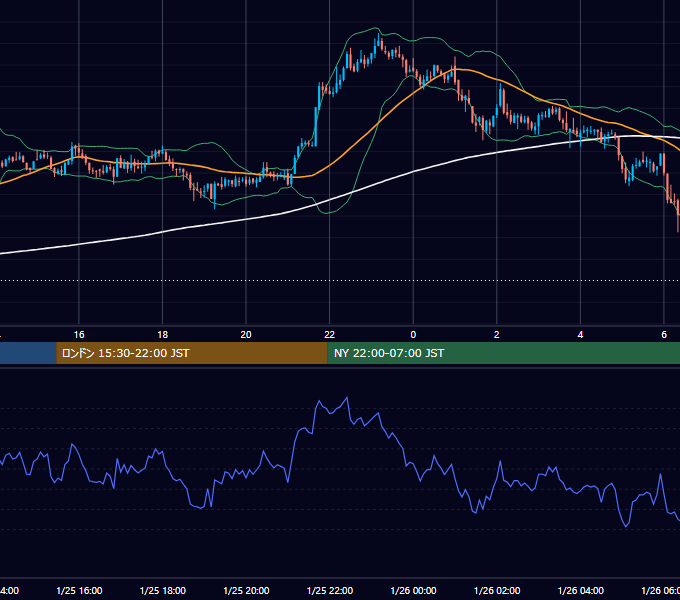Click the 1/25 18:00 date label
The image size is (680, 600).
pos(163,590)
